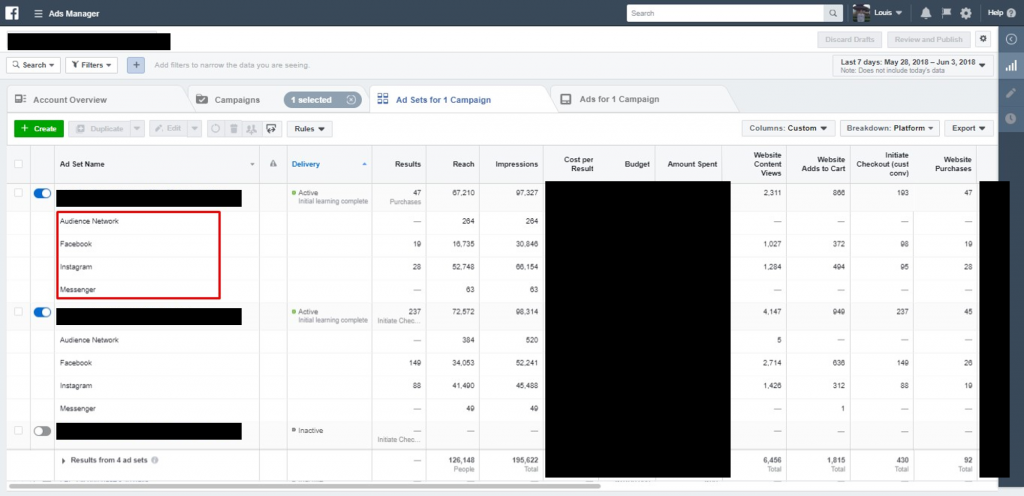This screenshot has width=1024, height=496.
Task: Open the Louis account dropdown
Action: click(889, 13)
